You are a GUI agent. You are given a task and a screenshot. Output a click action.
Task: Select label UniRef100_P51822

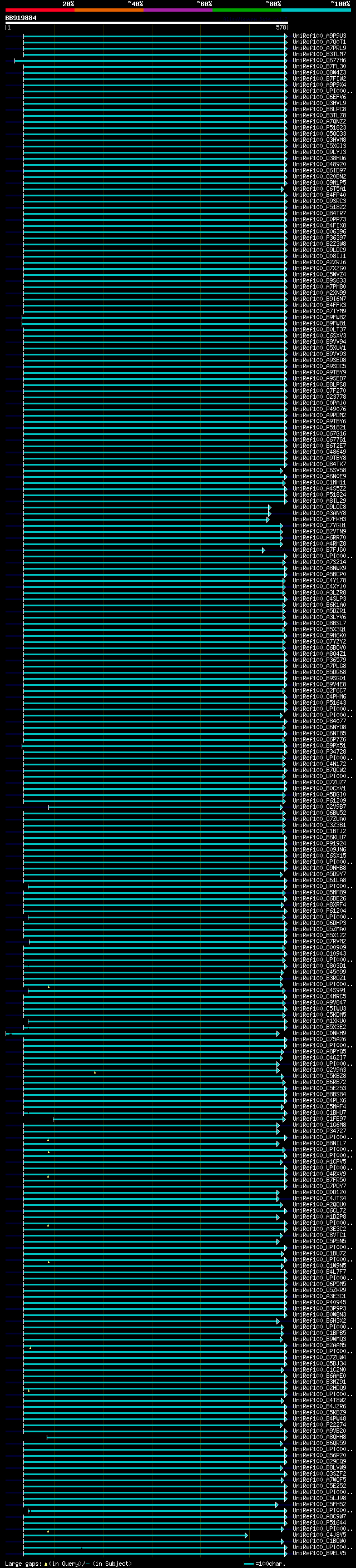[x=319, y=207]
